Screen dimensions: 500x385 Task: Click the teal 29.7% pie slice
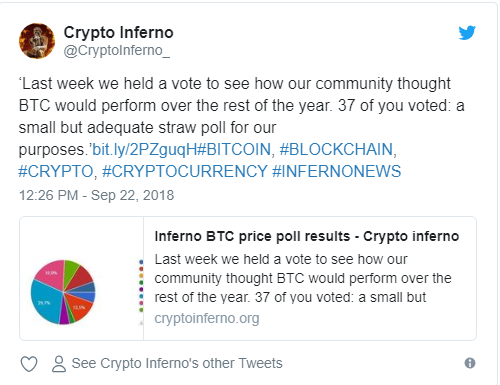(x=45, y=303)
